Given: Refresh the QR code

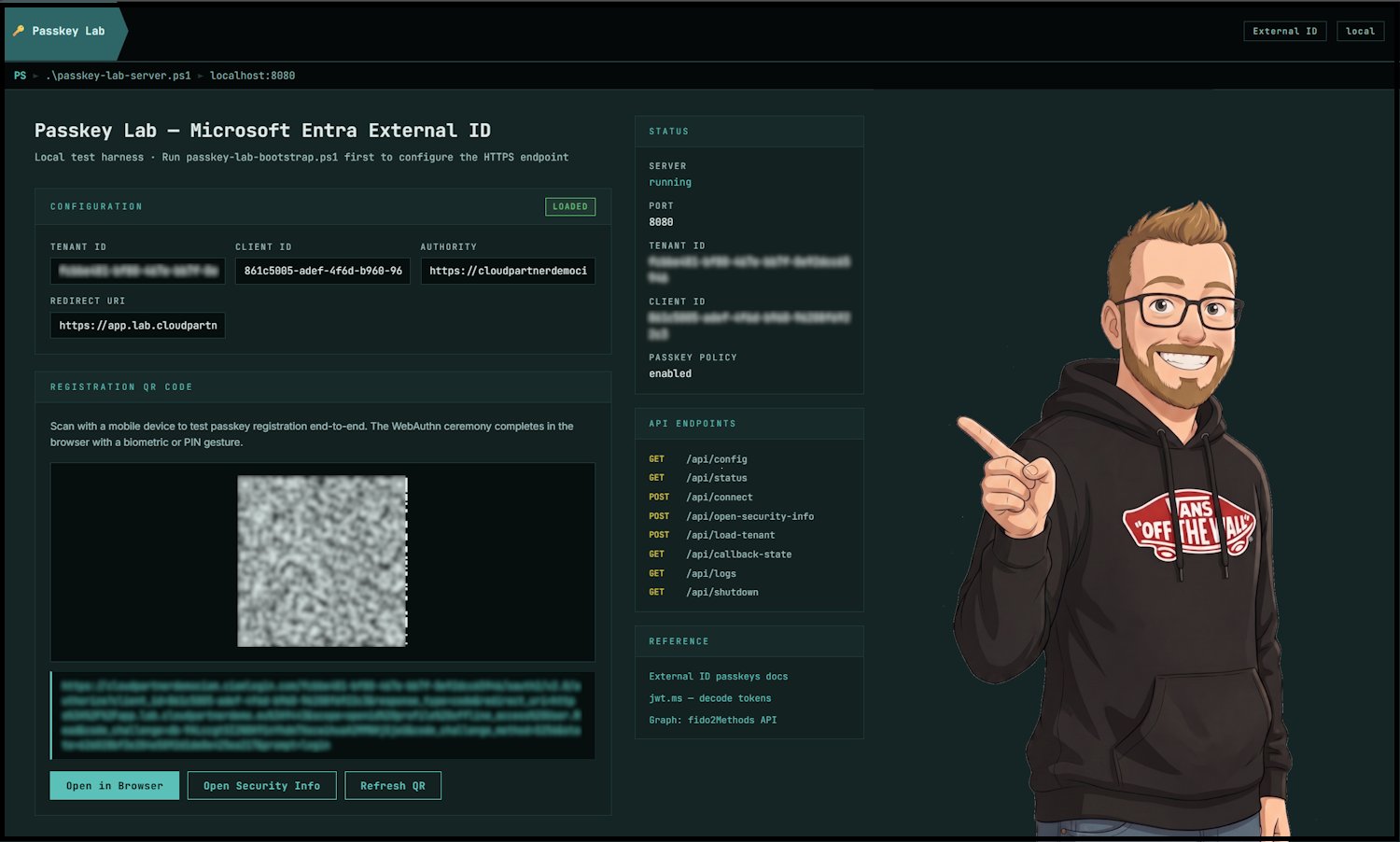Looking at the screenshot, I should [x=393, y=785].
